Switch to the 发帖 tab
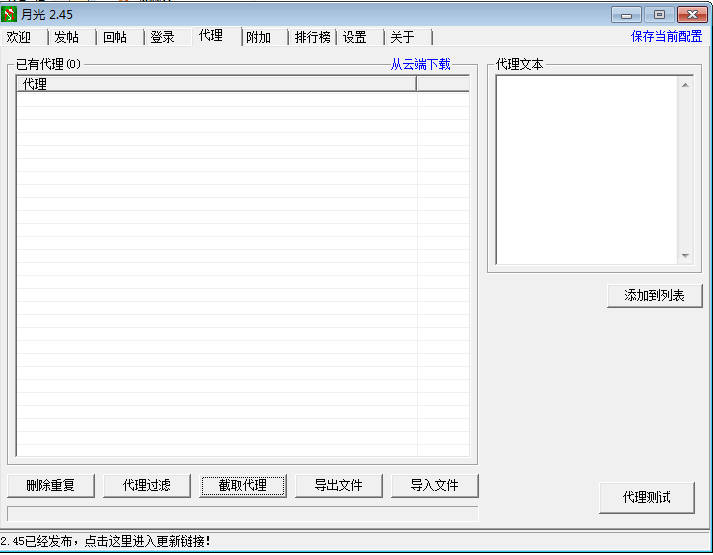The height and width of the screenshot is (555, 713). 67,37
